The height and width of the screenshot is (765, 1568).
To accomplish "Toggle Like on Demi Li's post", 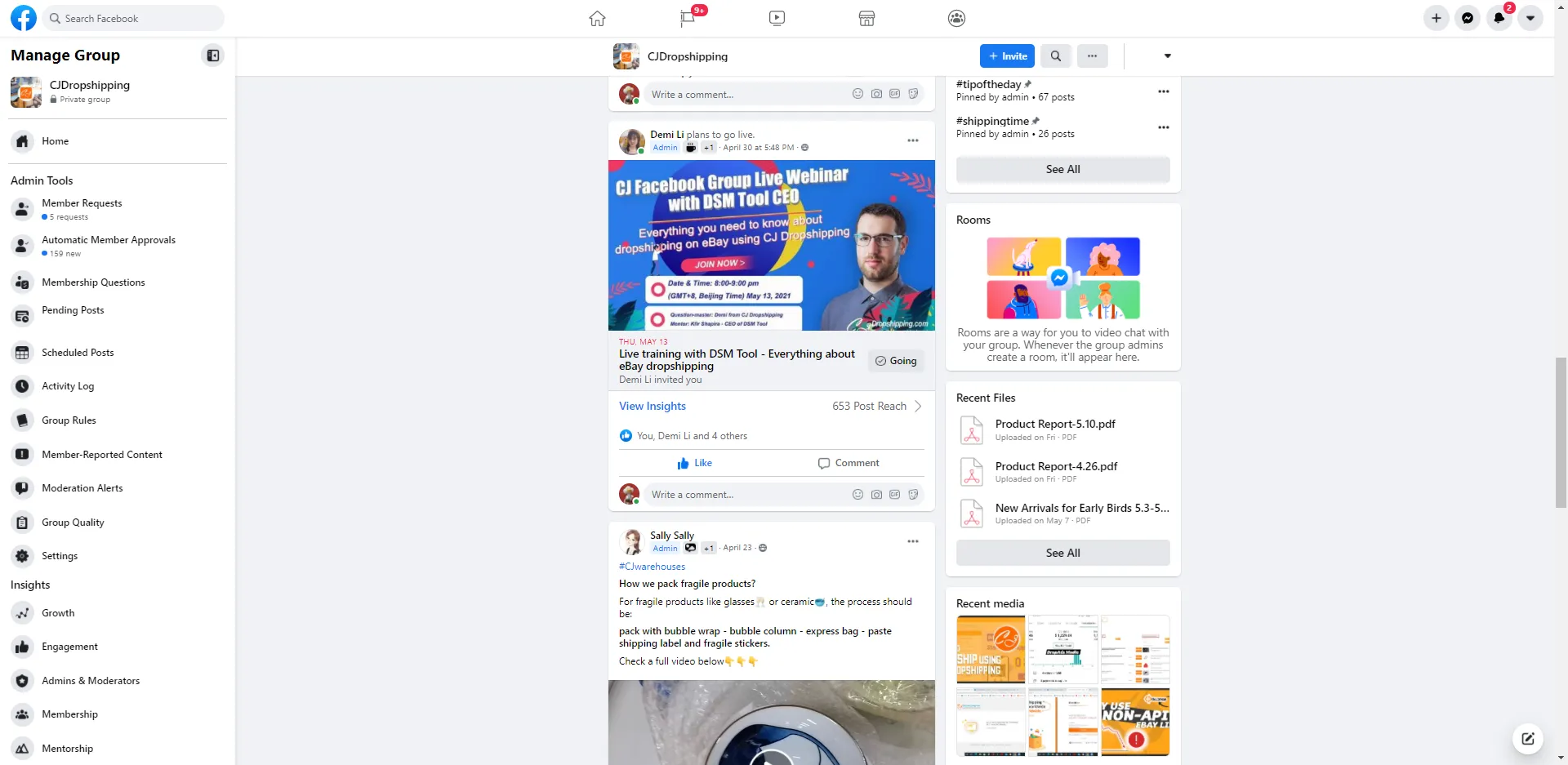I will coord(694,463).
